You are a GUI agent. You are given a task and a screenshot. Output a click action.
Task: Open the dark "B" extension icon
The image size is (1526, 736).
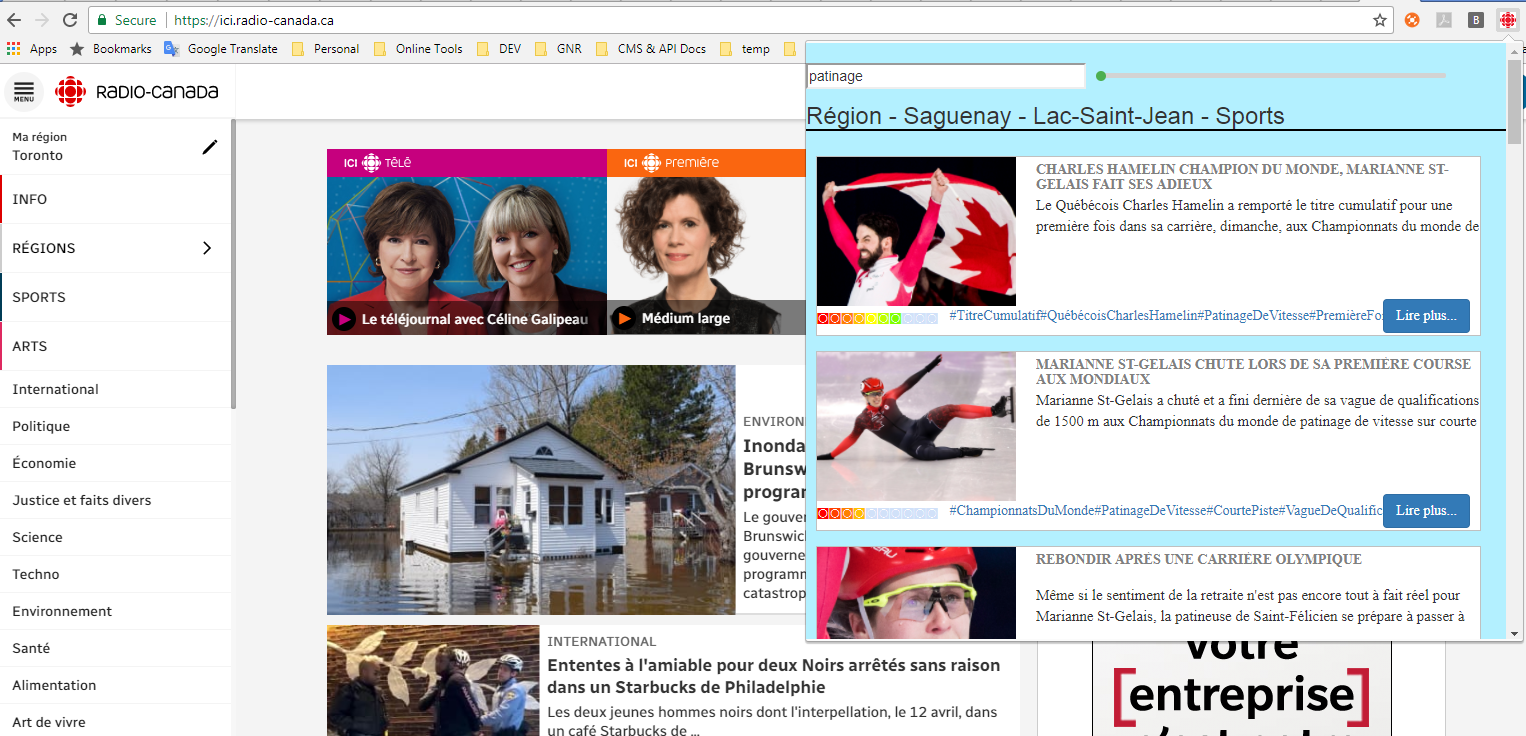click(1476, 20)
